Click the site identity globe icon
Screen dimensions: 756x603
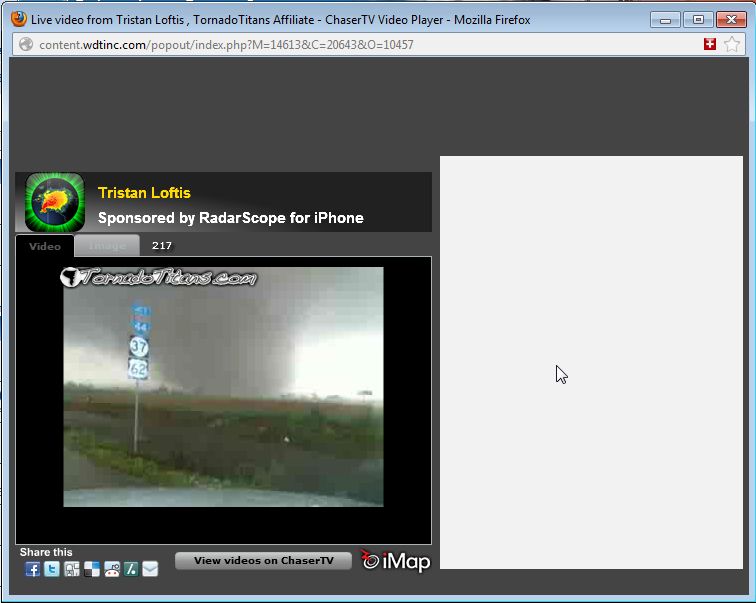coord(26,44)
